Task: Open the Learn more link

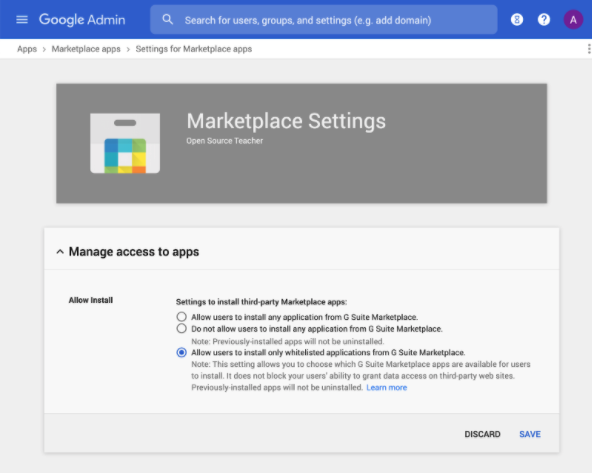Action: click(386, 387)
